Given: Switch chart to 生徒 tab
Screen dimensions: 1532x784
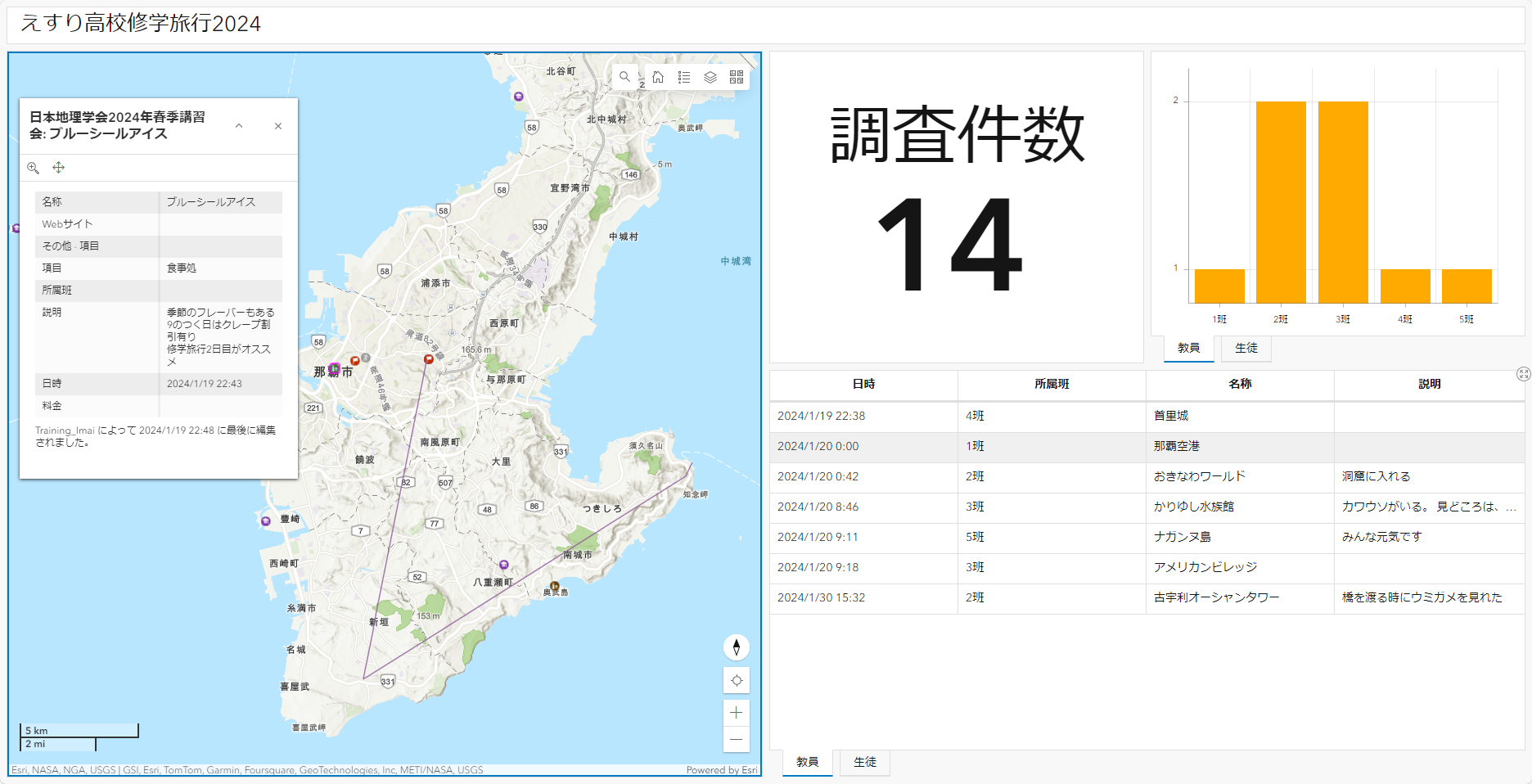Looking at the screenshot, I should click(x=1246, y=348).
